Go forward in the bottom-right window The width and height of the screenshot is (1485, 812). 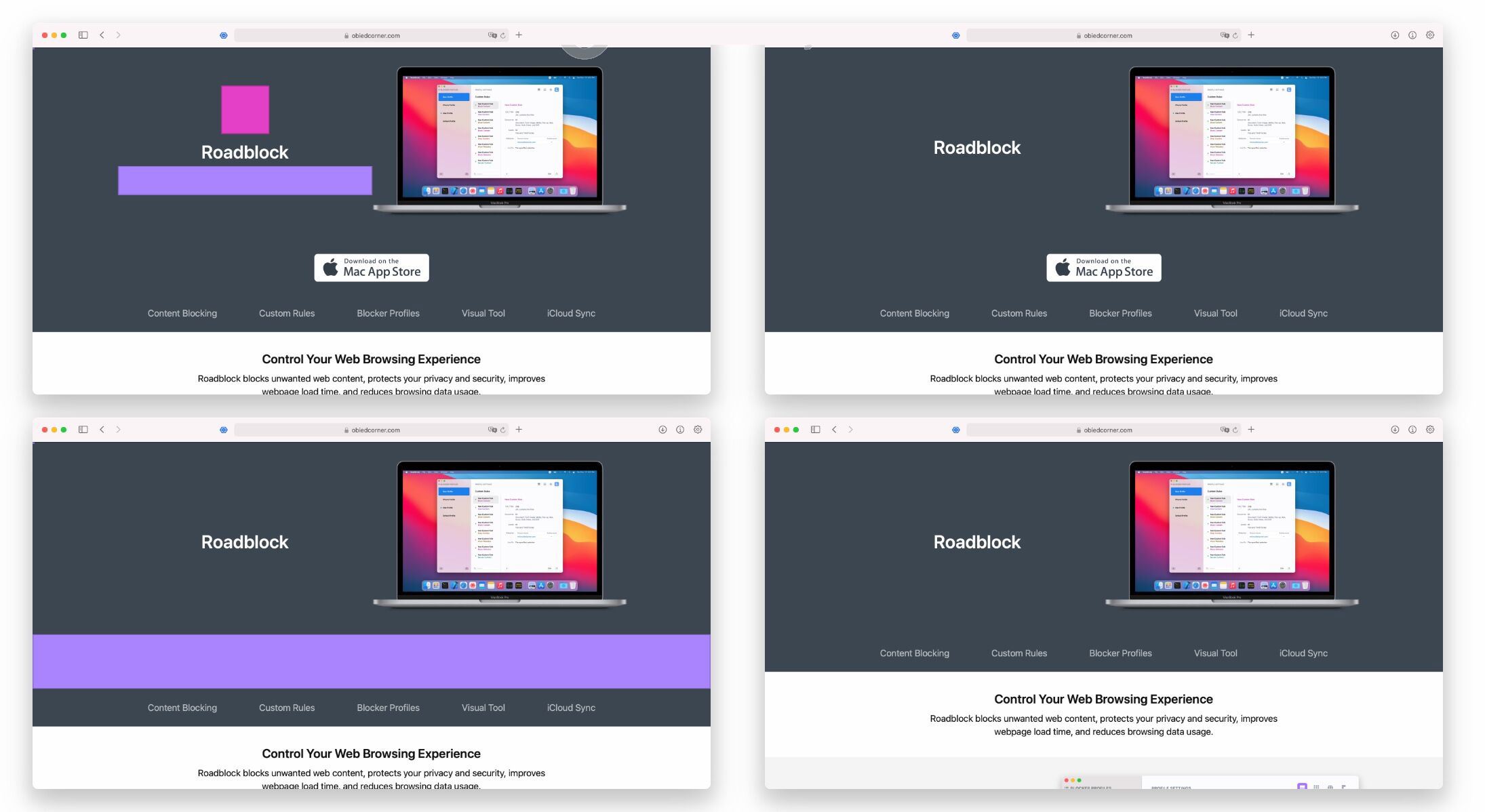click(x=850, y=430)
